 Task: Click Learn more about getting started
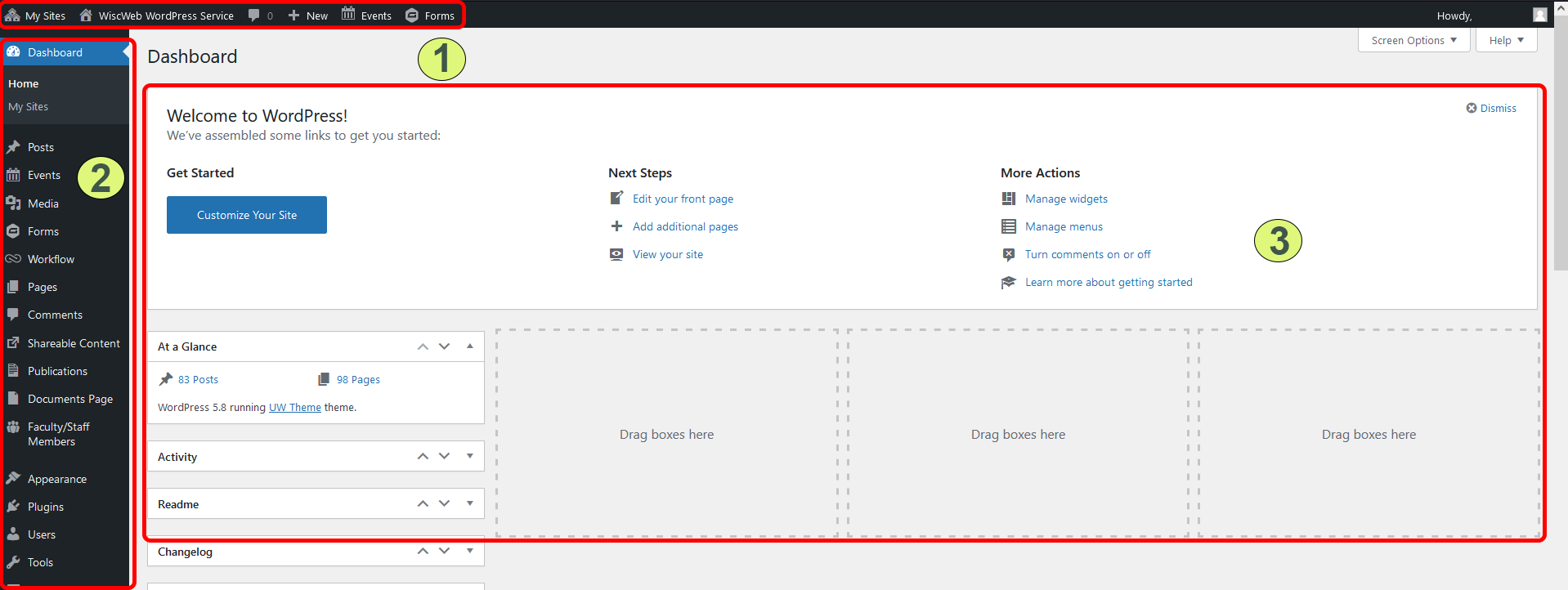(1109, 282)
